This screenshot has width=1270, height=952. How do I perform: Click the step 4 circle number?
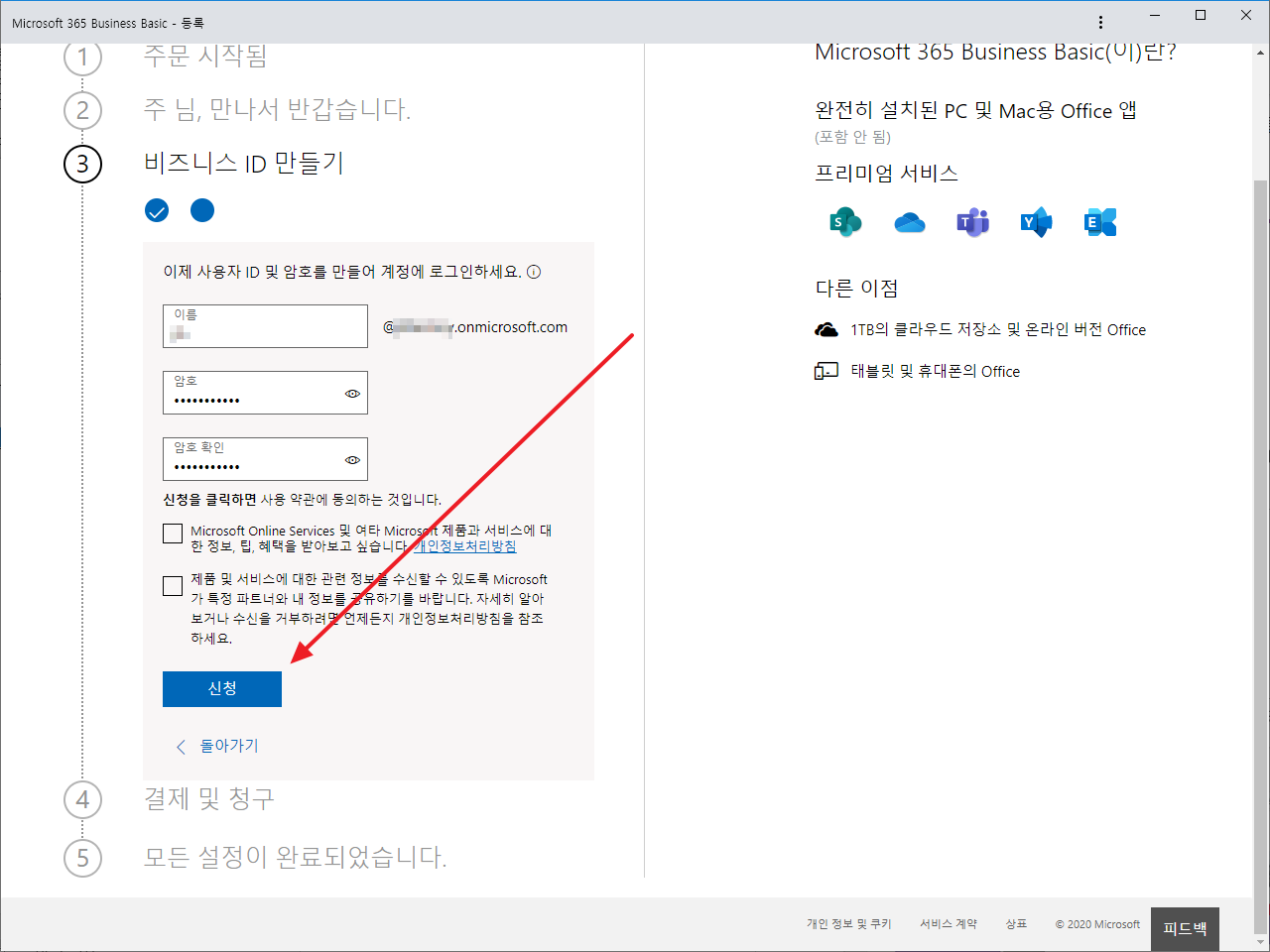(83, 800)
